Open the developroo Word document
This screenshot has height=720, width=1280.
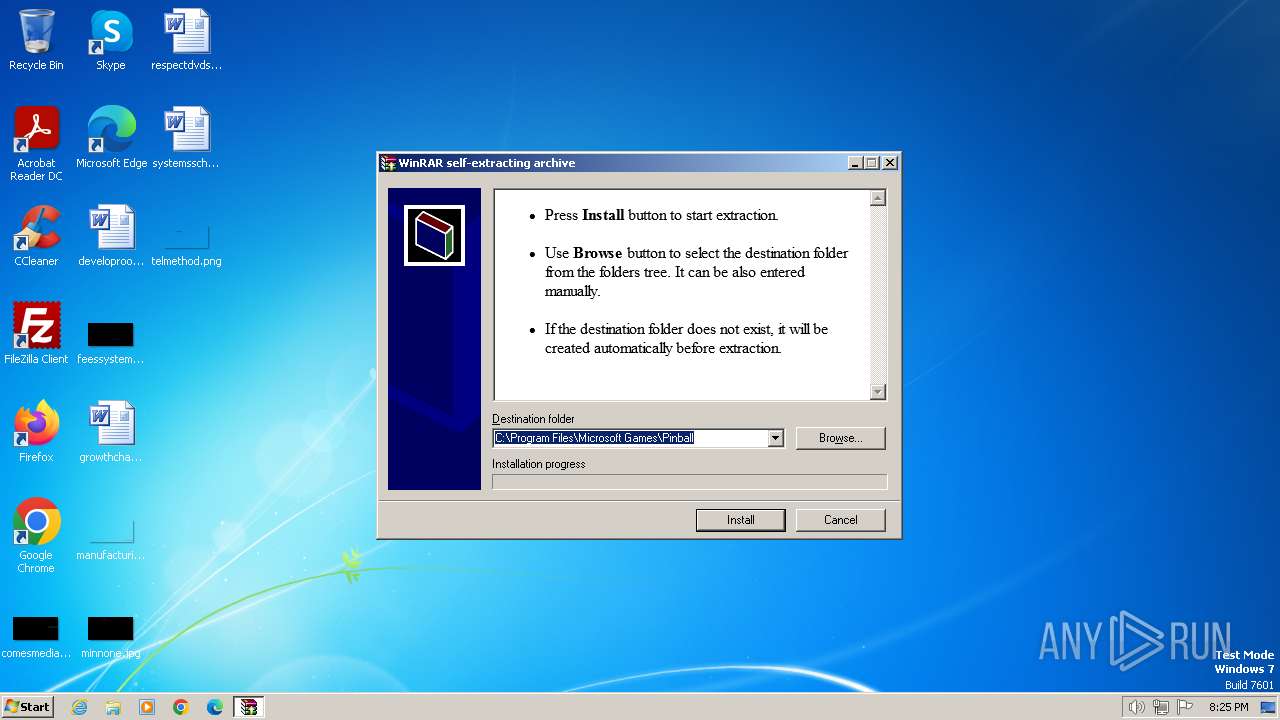click(x=110, y=236)
